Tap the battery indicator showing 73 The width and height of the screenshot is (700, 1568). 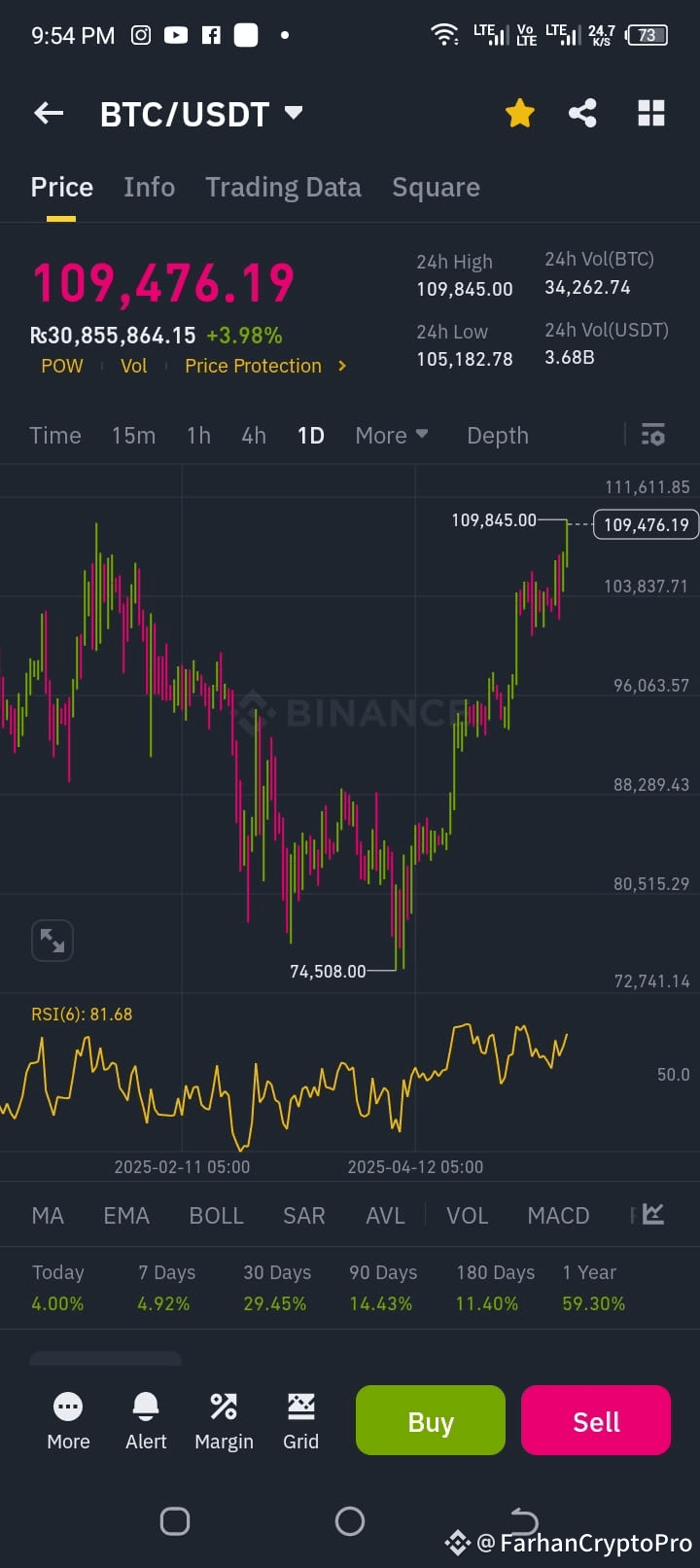tap(647, 35)
